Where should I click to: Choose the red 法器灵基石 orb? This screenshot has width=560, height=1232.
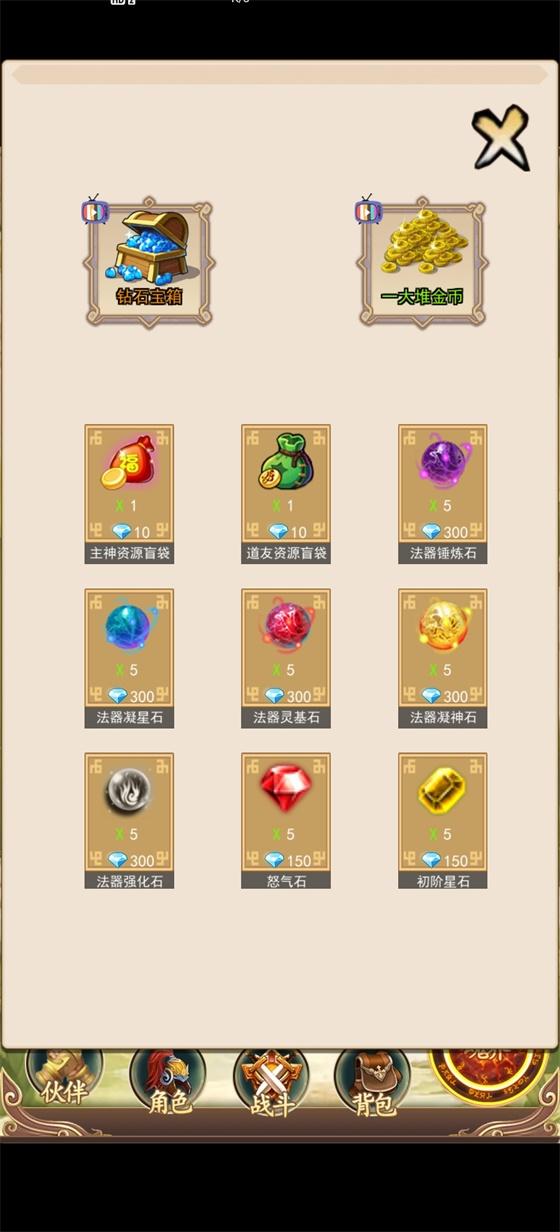tap(286, 658)
